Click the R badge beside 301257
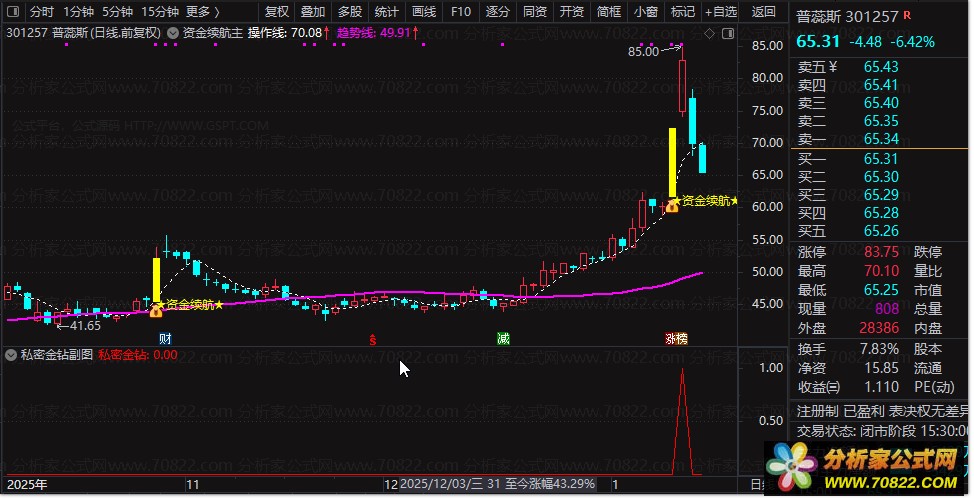 (x=908, y=15)
